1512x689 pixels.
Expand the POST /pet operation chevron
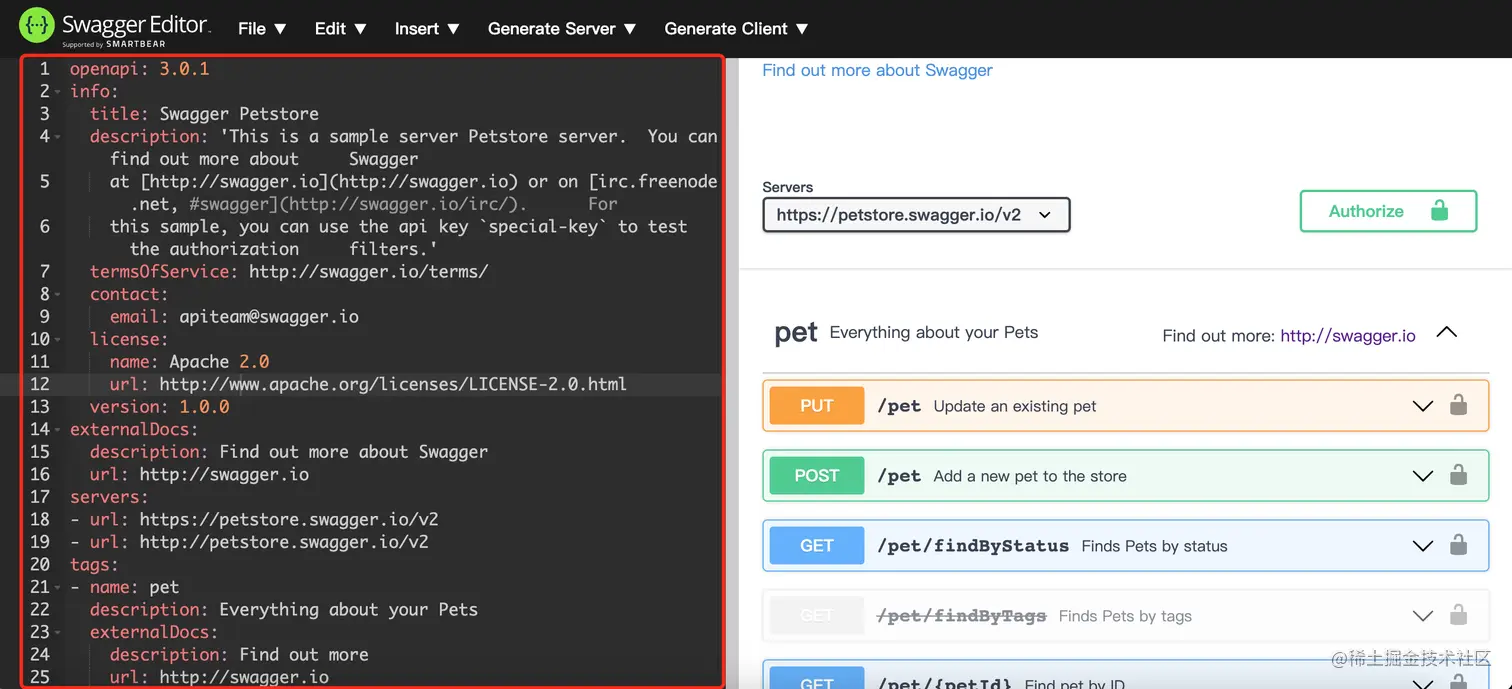tap(1422, 476)
